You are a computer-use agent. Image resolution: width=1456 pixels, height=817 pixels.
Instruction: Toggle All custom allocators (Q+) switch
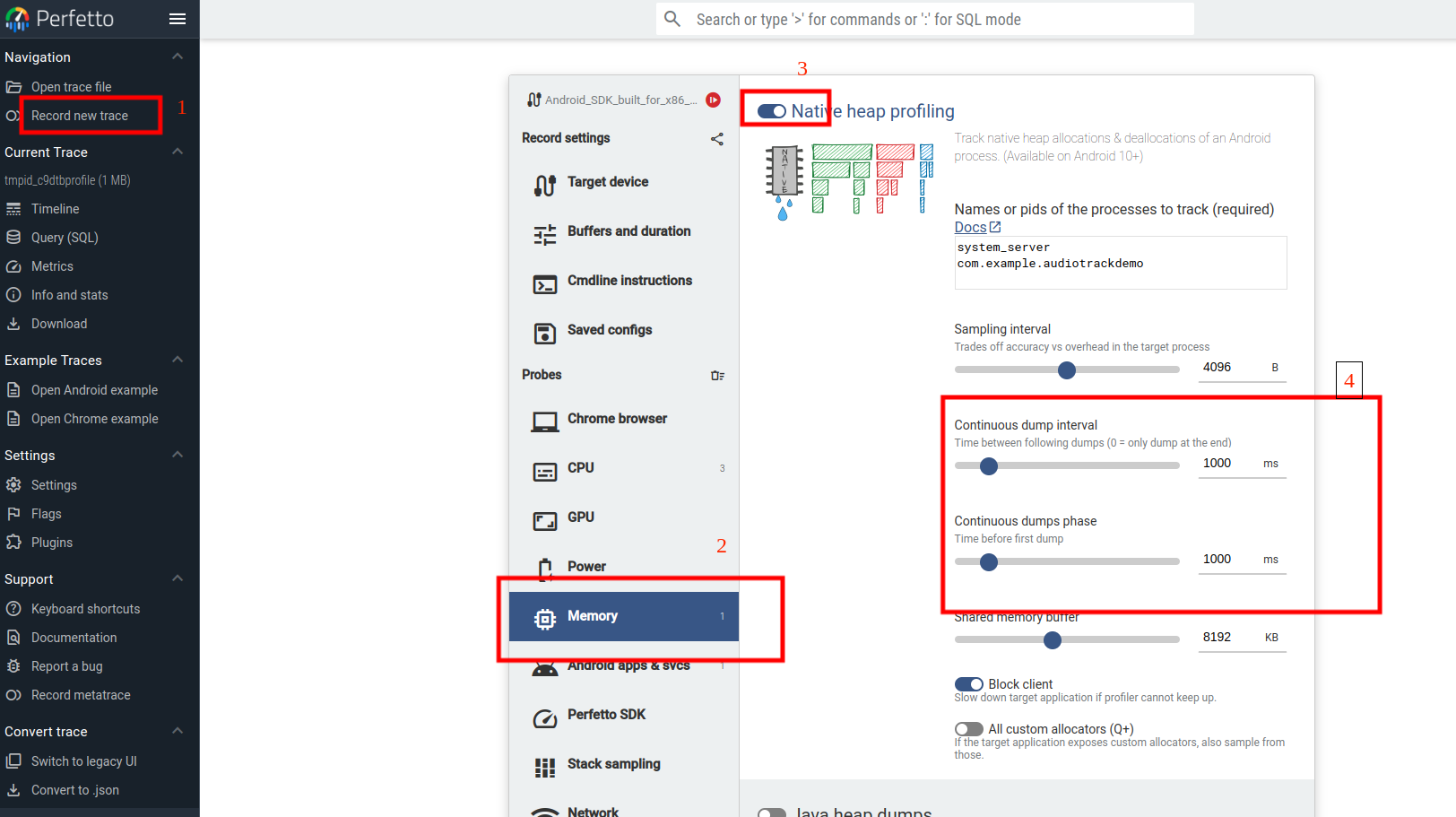click(969, 729)
